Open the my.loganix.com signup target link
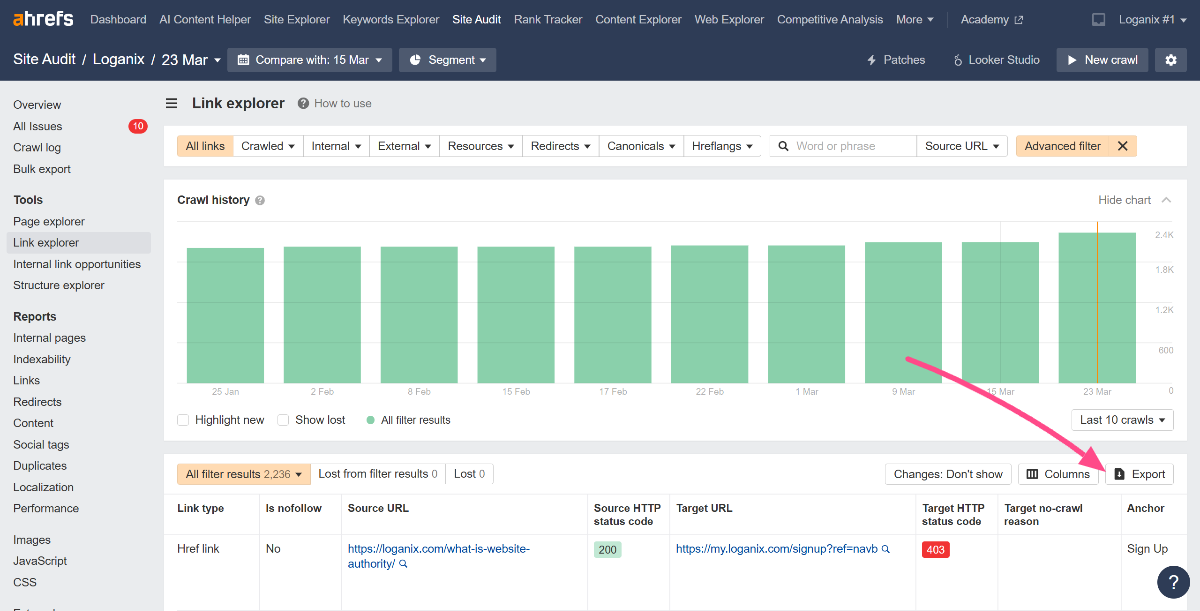The width and height of the screenshot is (1200, 611). (x=777, y=549)
